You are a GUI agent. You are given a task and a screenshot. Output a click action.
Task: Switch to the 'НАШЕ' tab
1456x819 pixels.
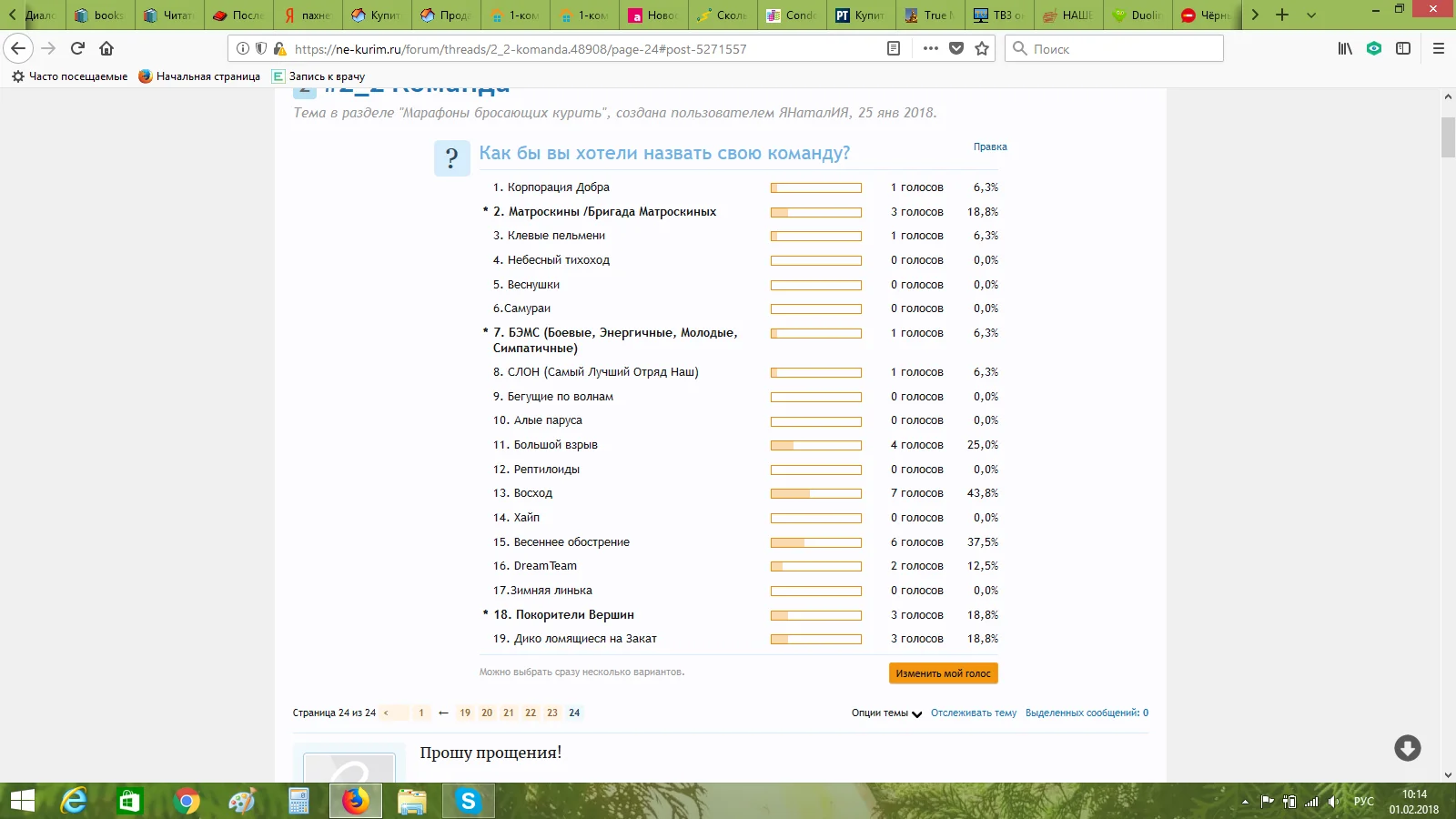1068,15
